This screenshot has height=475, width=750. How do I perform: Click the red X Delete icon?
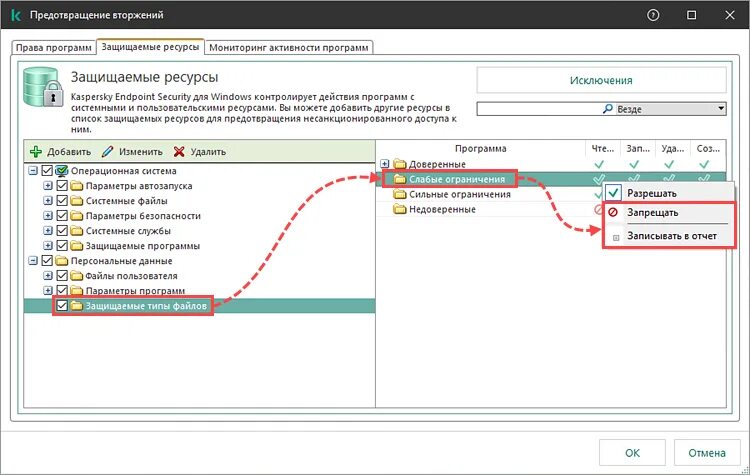click(179, 152)
